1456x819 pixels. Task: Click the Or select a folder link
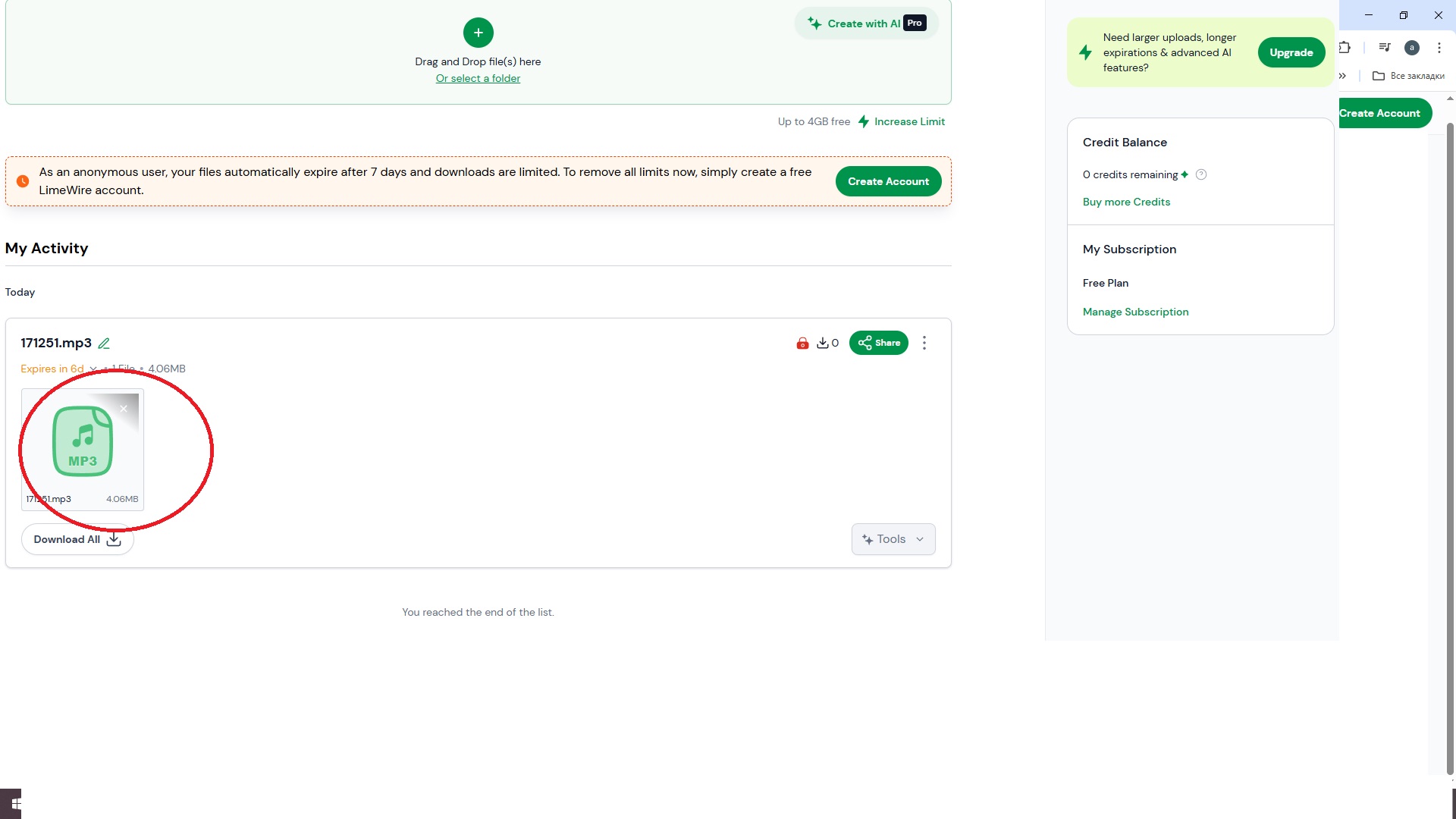pyautogui.click(x=478, y=79)
